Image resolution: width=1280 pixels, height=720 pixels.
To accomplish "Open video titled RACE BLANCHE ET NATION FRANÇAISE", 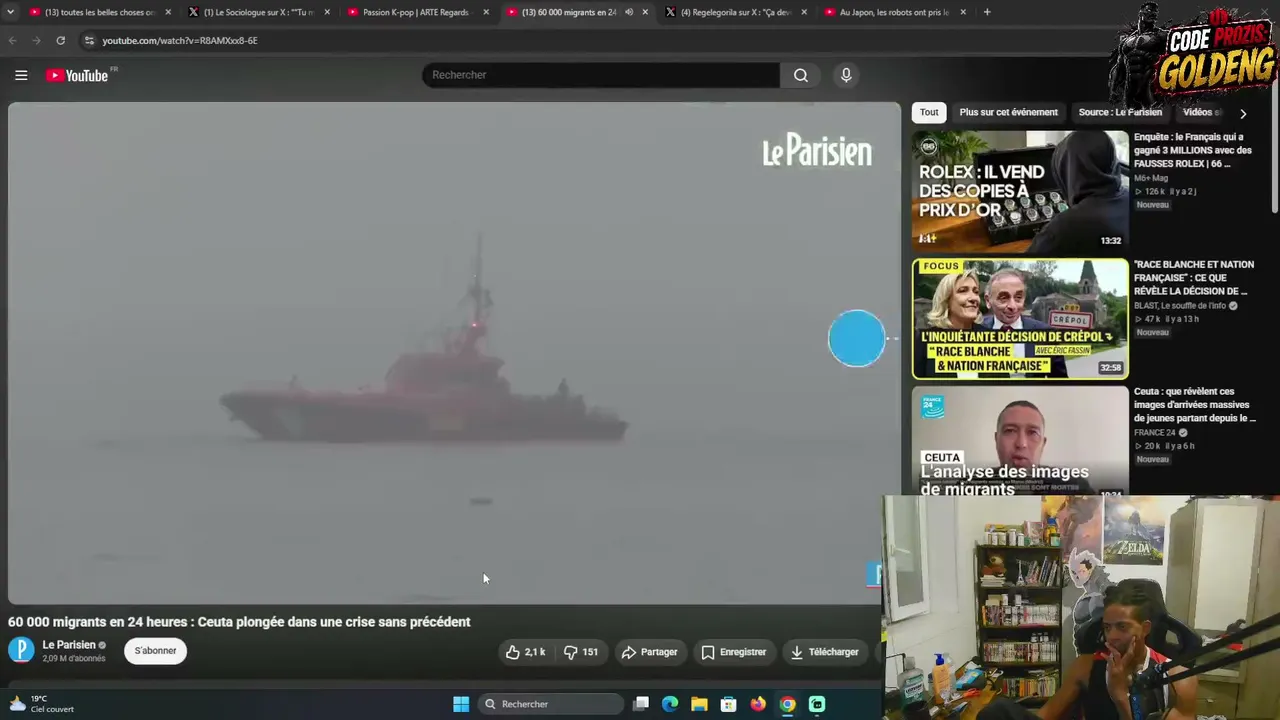I will pos(1194,278).
